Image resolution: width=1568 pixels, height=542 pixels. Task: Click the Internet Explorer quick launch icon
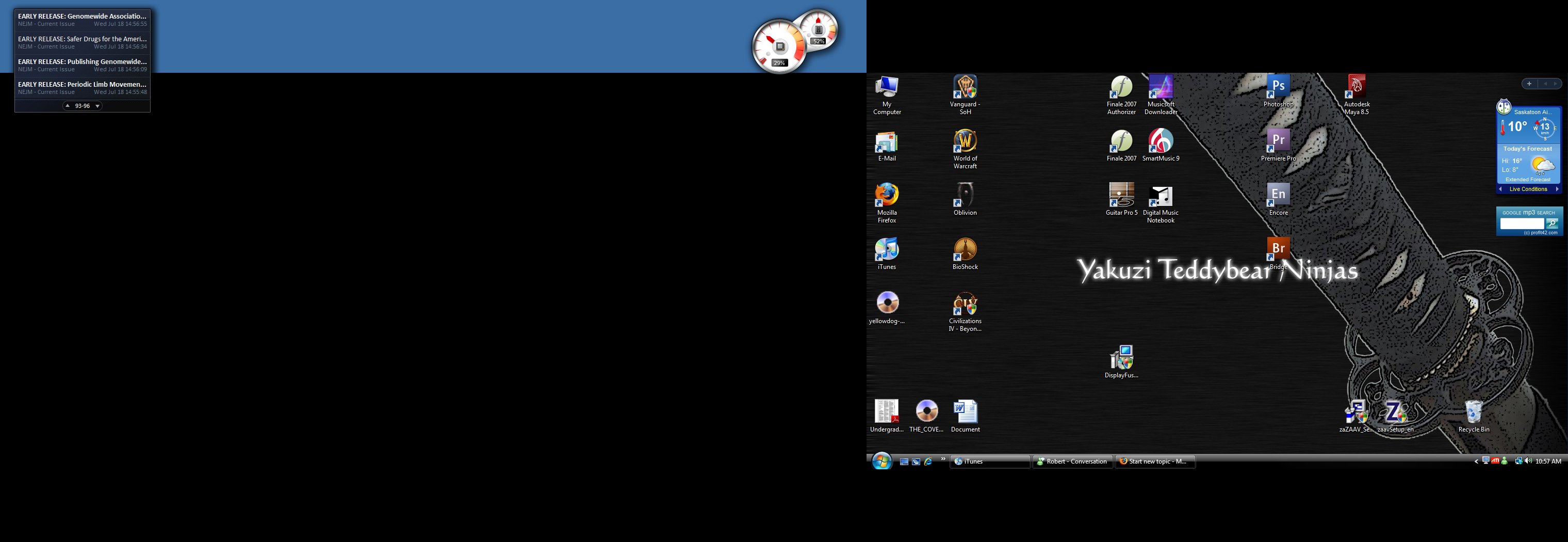click(x=928, y=461)
